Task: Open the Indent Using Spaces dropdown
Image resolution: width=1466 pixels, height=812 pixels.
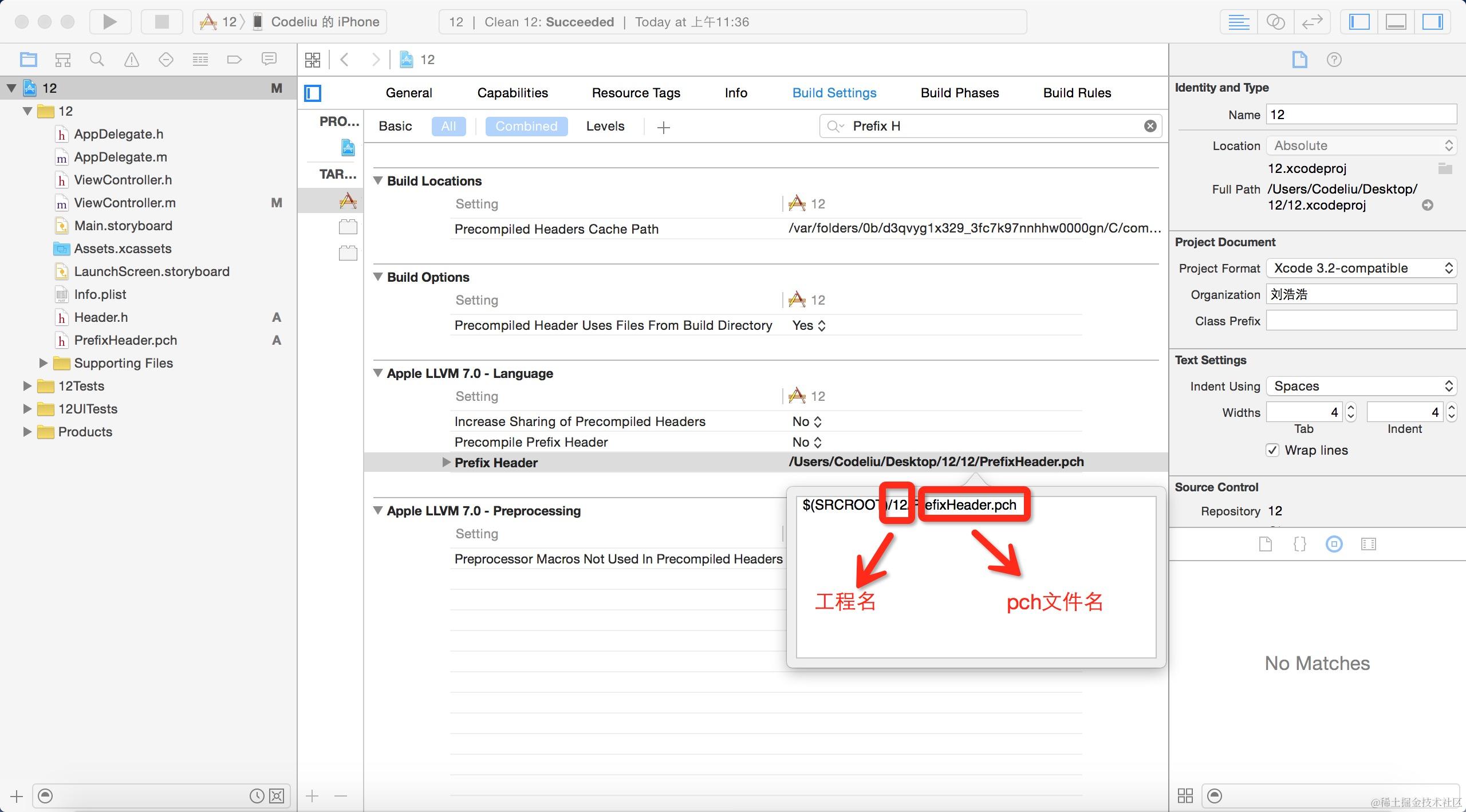Action: pos(1361,386)
